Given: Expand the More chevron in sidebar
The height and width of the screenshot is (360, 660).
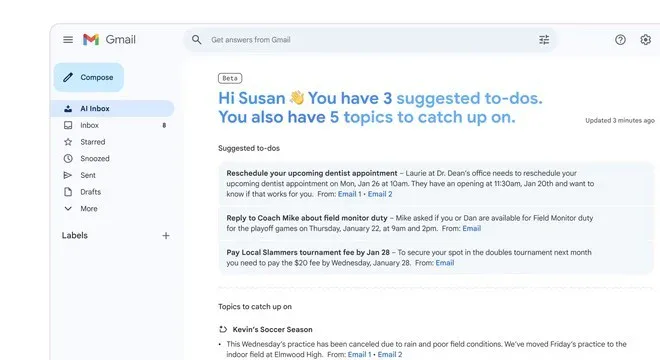Looking at the screenshot, I should (x=68, y=208).
